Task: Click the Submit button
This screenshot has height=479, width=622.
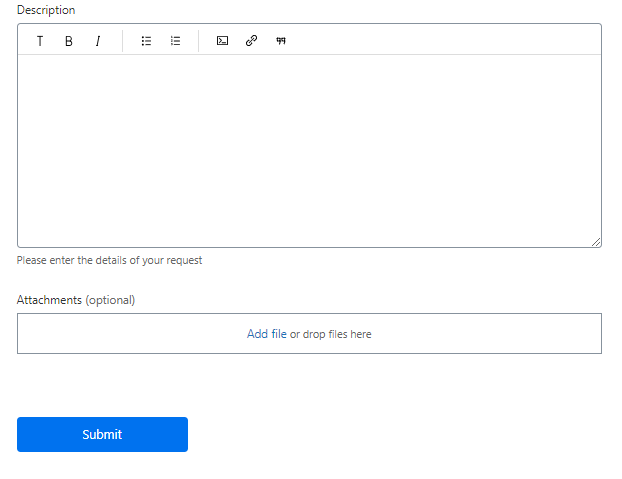Action: [102, 434]
